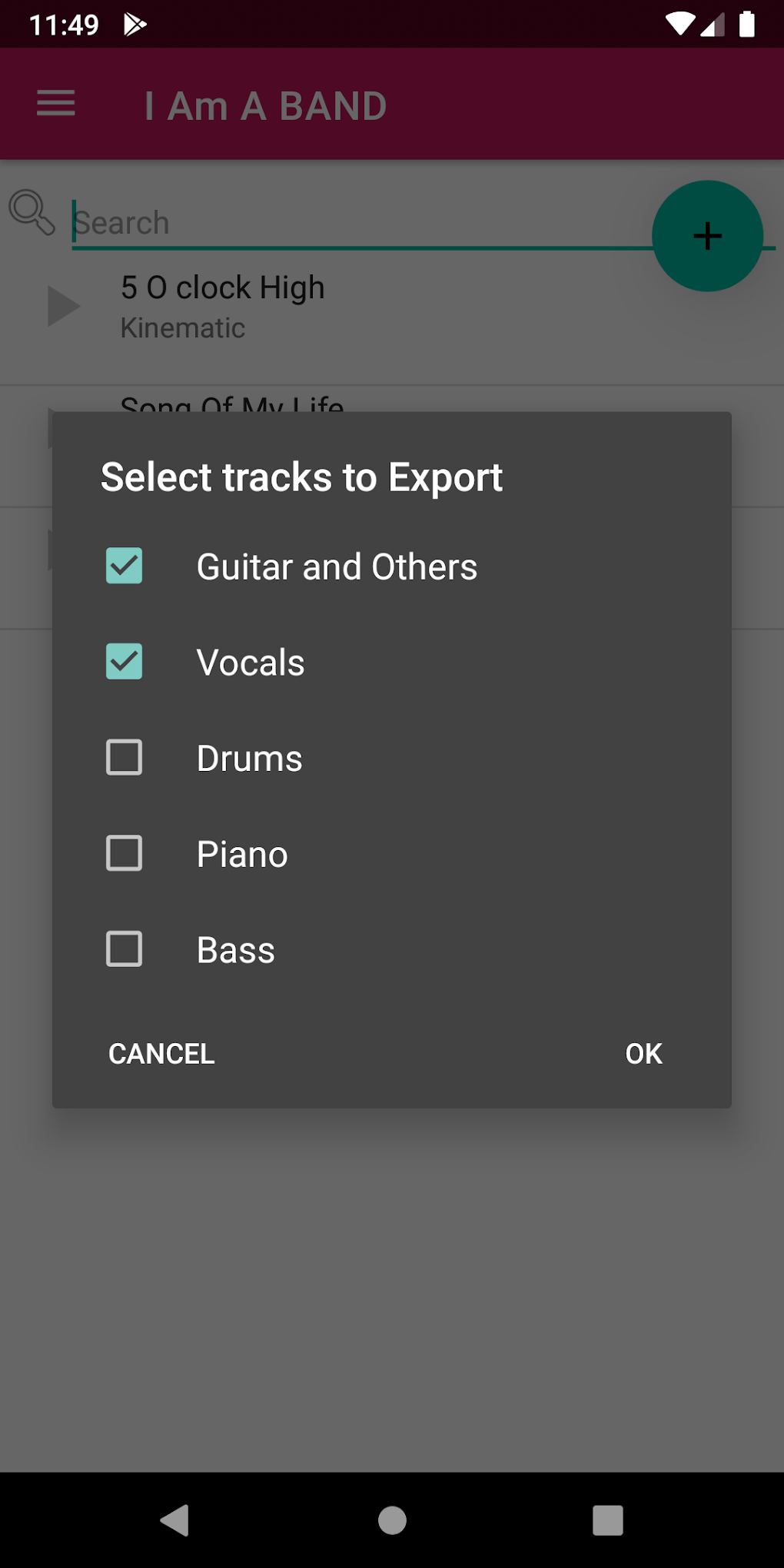Viewport: 784px width, 1568px height.
Task: Check the Piano track checkbox
Action: coord(124,853)
